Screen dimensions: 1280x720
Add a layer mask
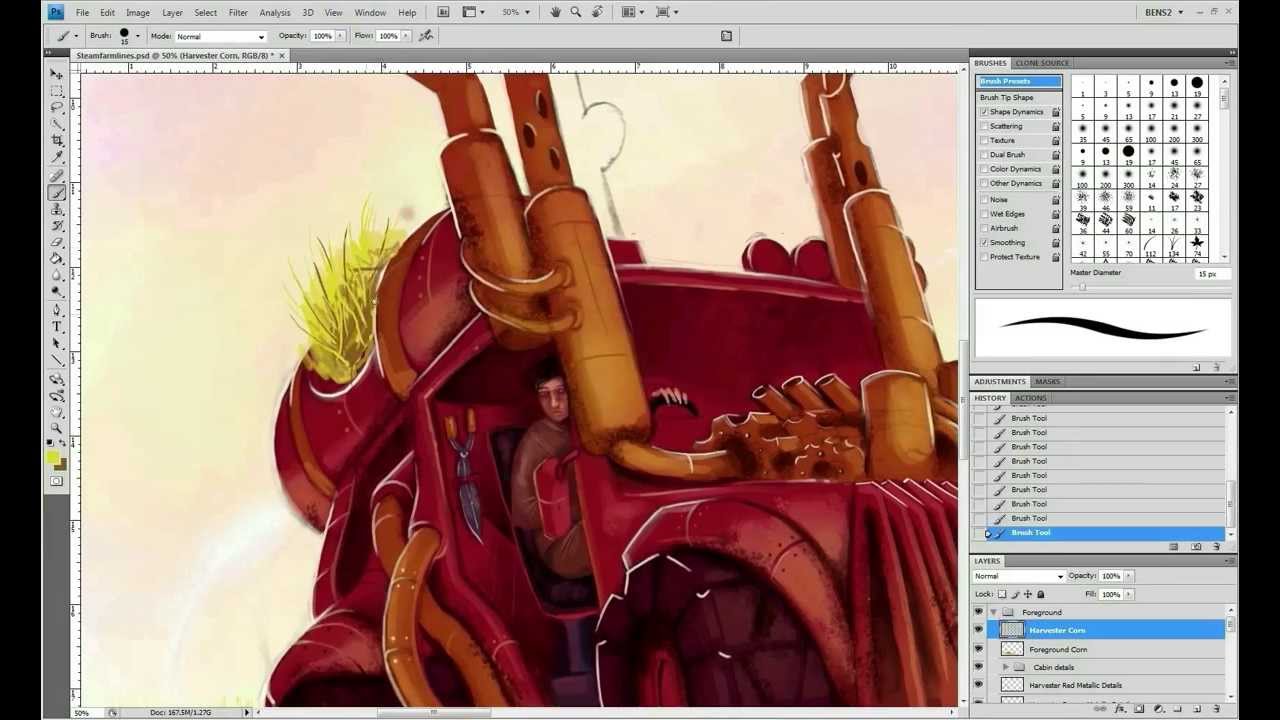[1139, 709]
